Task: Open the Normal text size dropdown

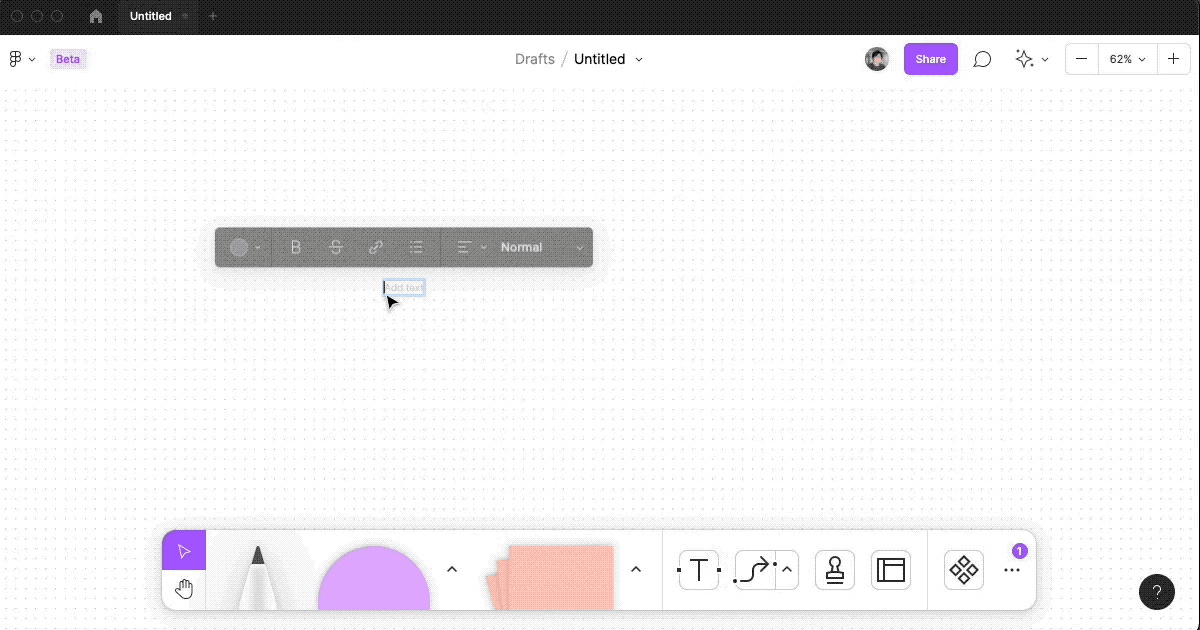Action: pyautogui.click(x=541, y=247)
